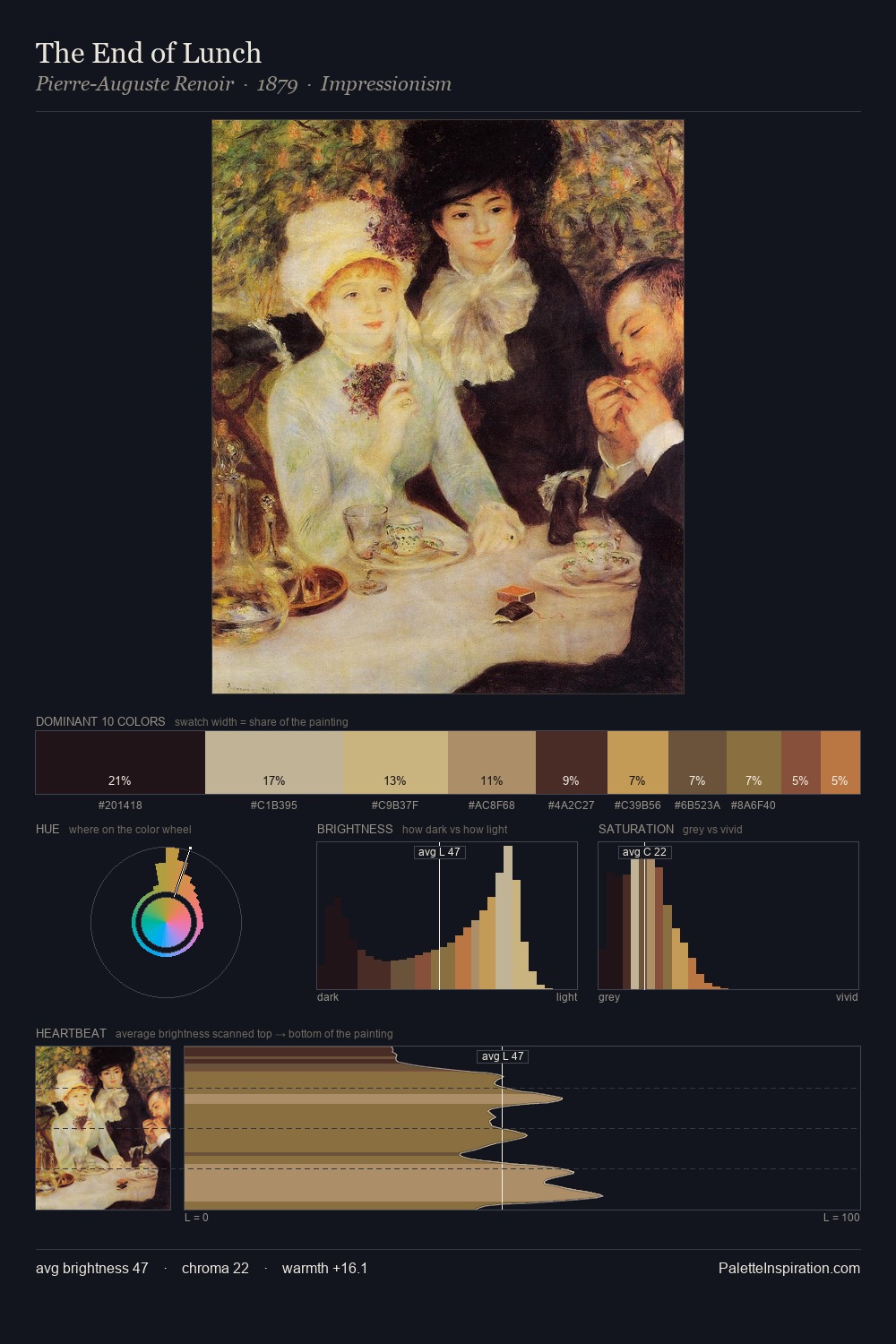This screenshot has width=896, height=1344.
Task: Click the 'dark' axis label under Brightness
Action: coord(328,997)
